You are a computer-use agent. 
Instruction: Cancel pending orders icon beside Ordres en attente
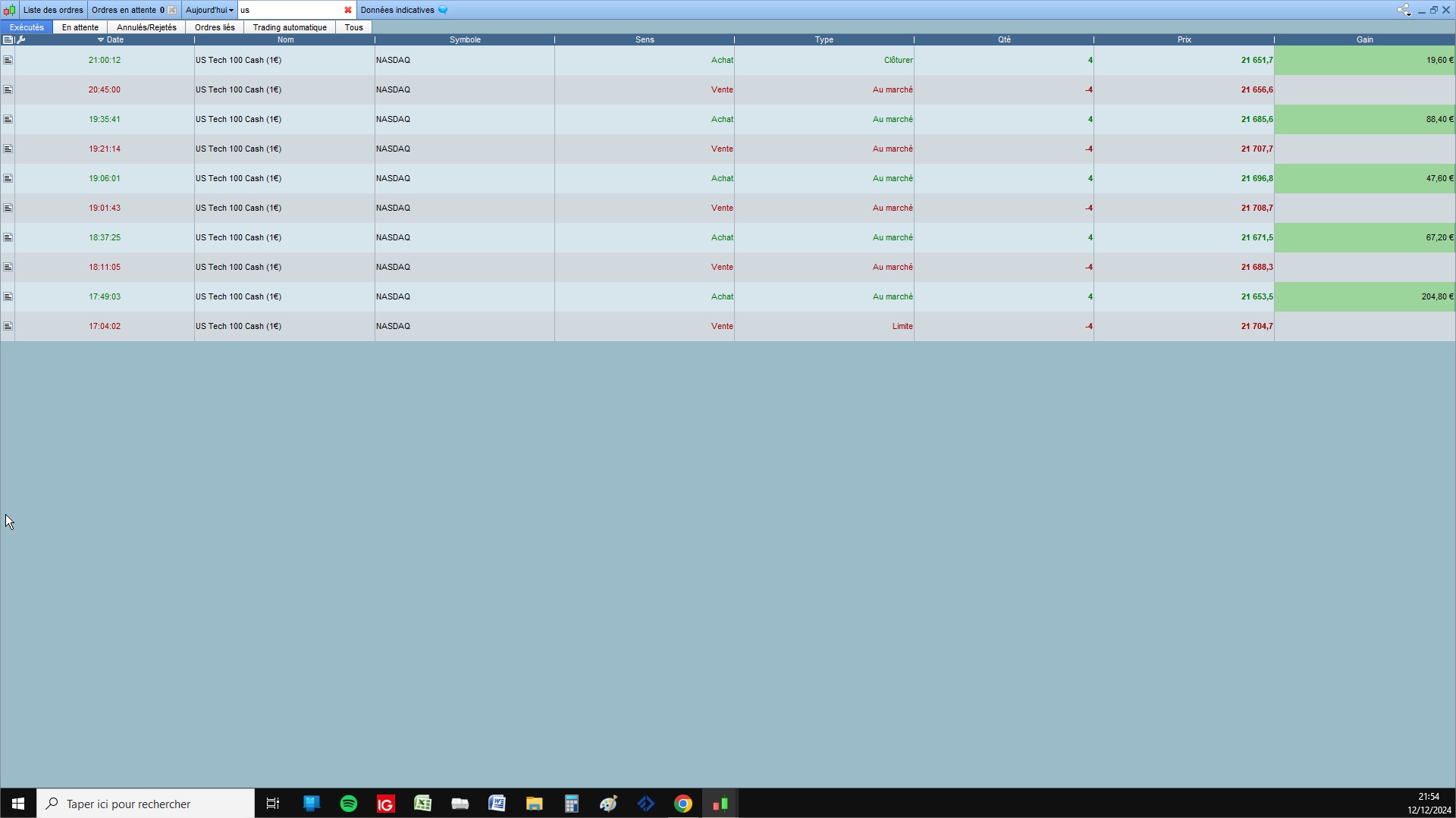[172, 10]
